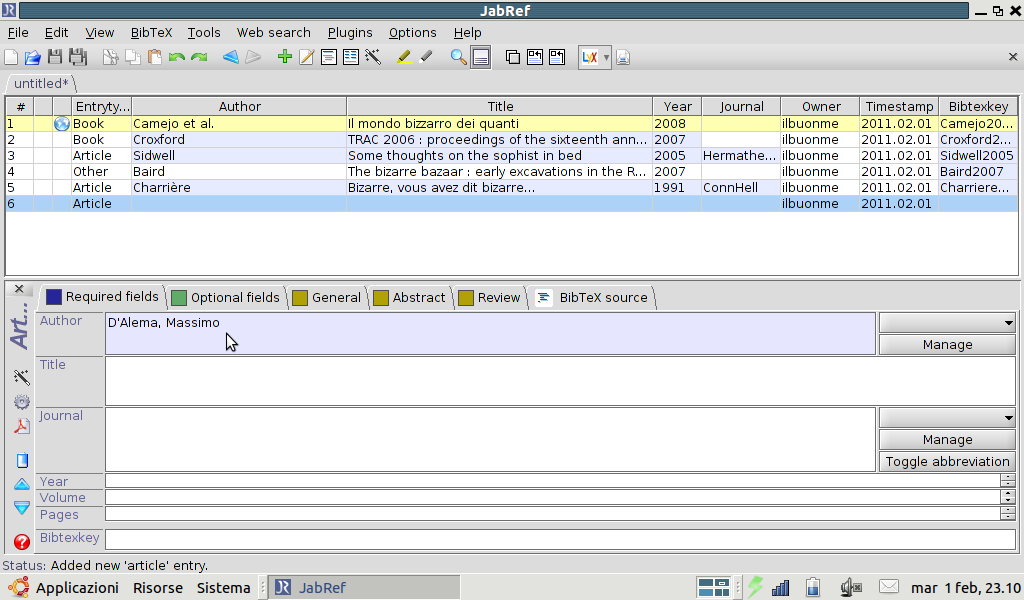Image resolution: width=1024 pixels, height=600 pixels.
Task: Open the BibTeX menu
Action: 151,33
